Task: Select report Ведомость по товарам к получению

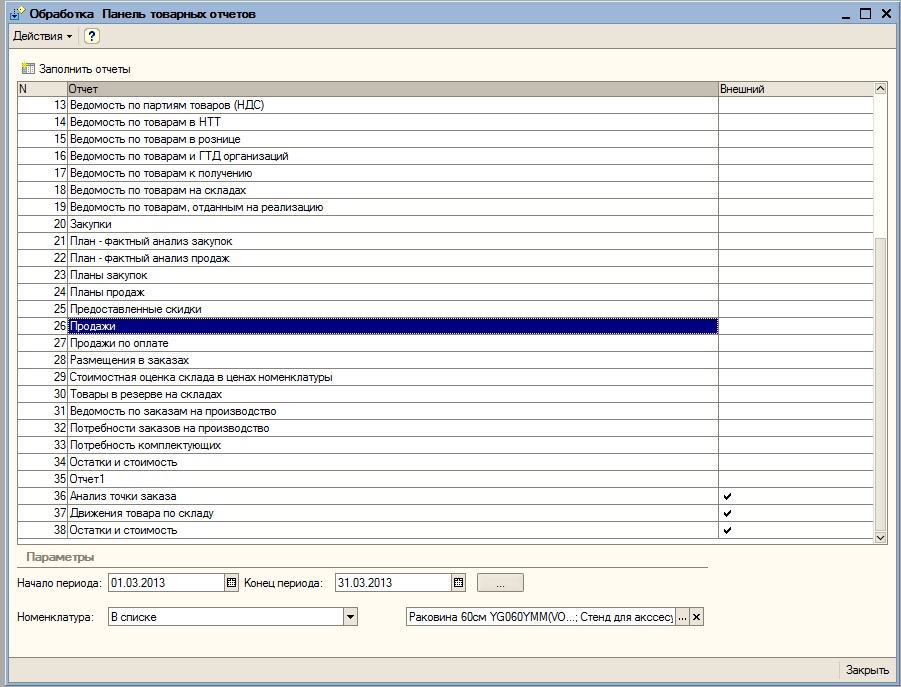Action: pyautogui.click(x=393, y=173)
